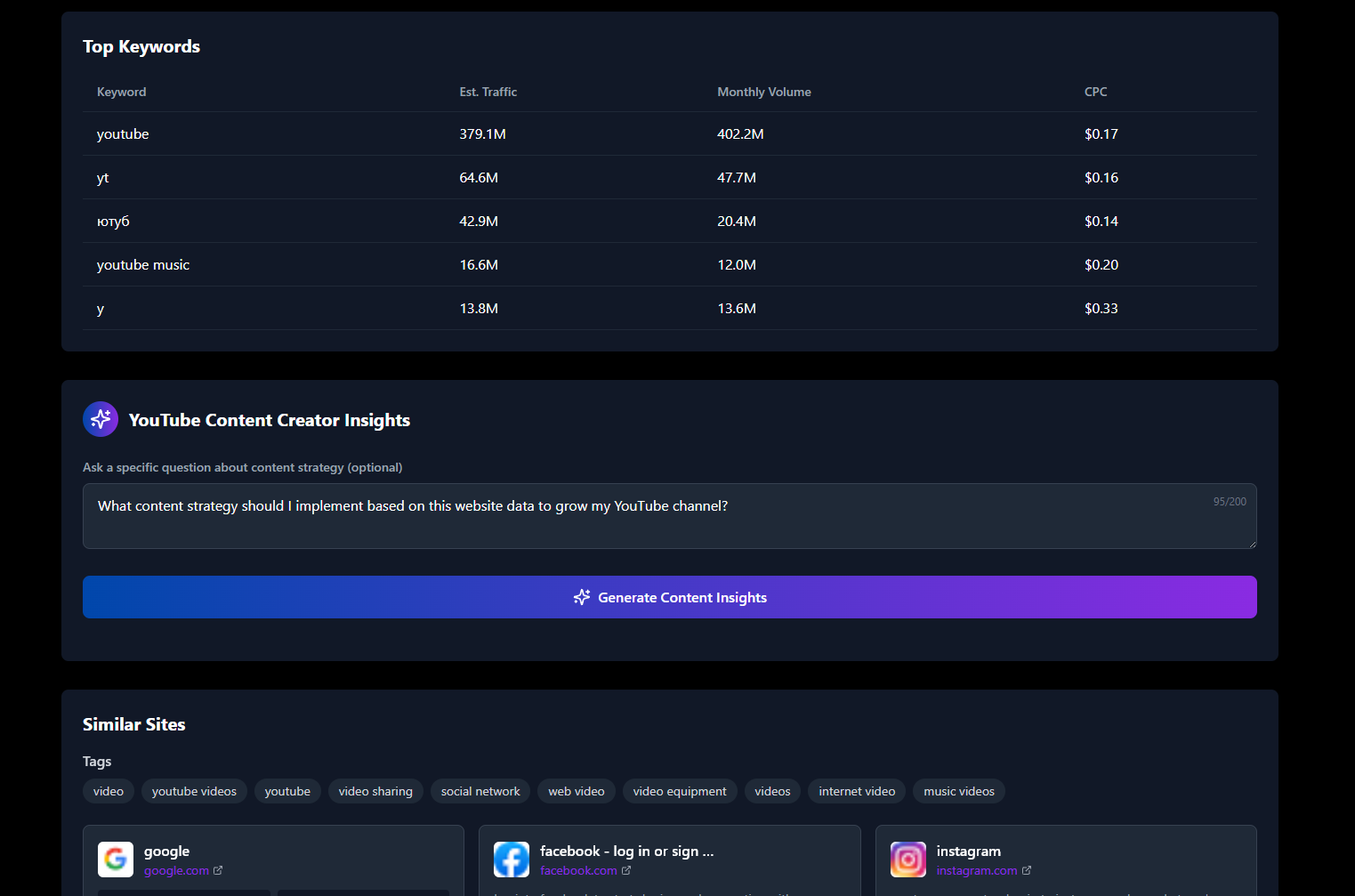This screenshot has width=1355, height=896.
Task: Click the CPC column header
Action: tap(1095, 92)
